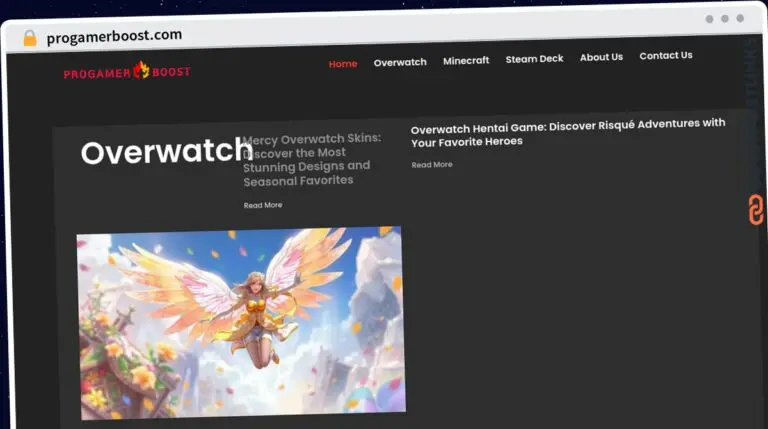The height and width of the screenshot is (429, 768).
Task: Click the orange chain link icon
Action: (756, 209)
